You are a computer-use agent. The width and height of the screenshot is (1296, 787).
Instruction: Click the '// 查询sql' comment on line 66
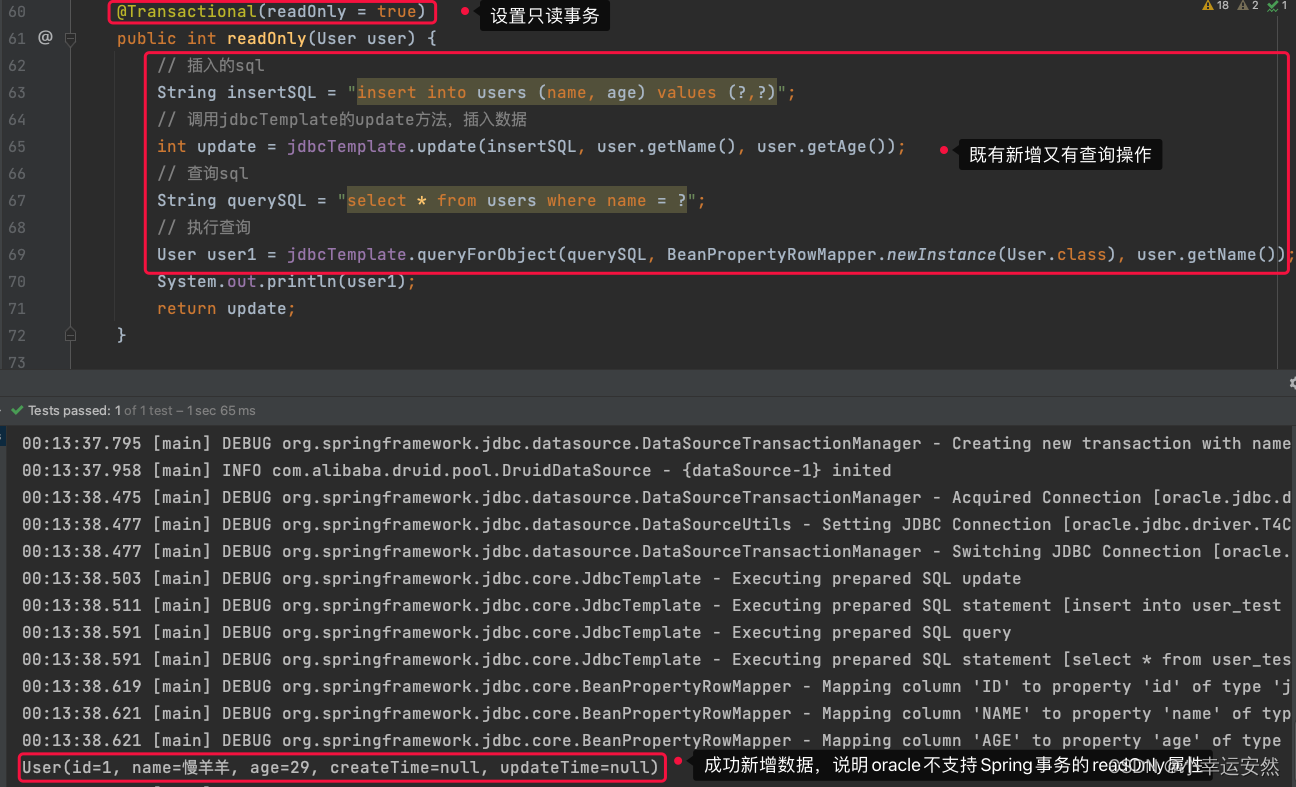tap(202, 173)
